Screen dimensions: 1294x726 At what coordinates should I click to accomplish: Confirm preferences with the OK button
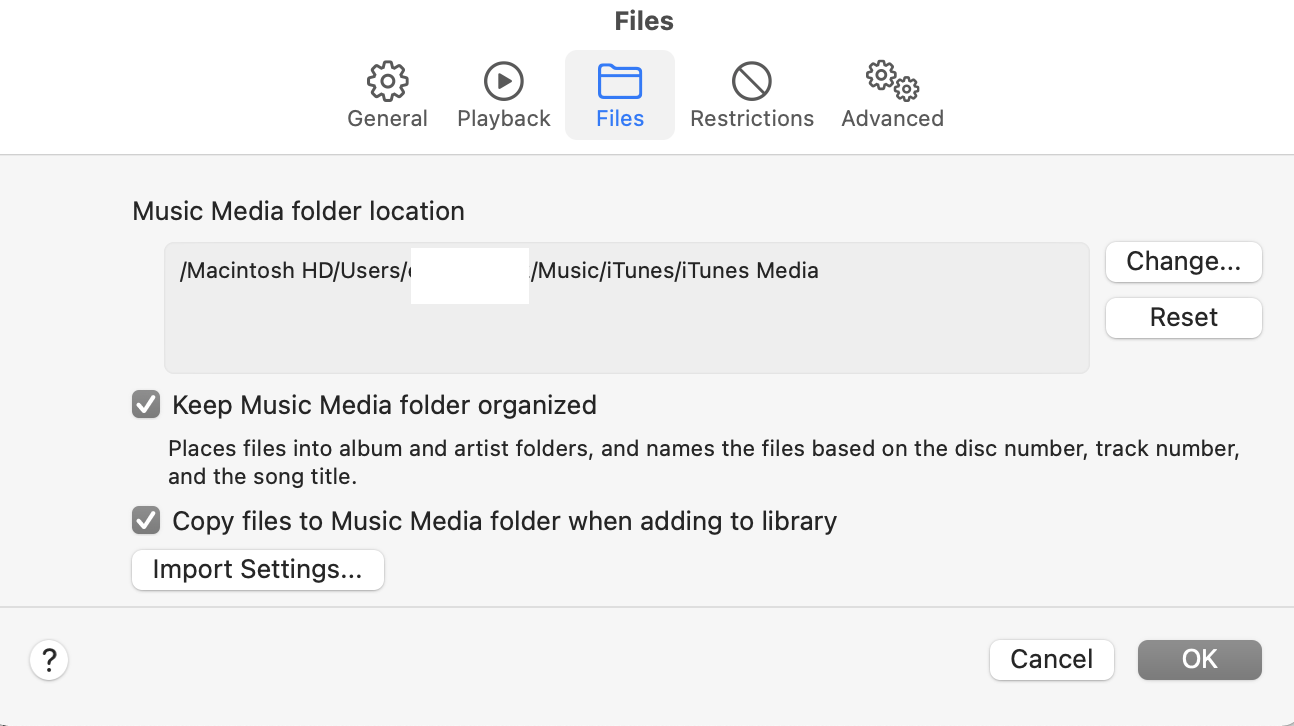(x=1199, y=660)
